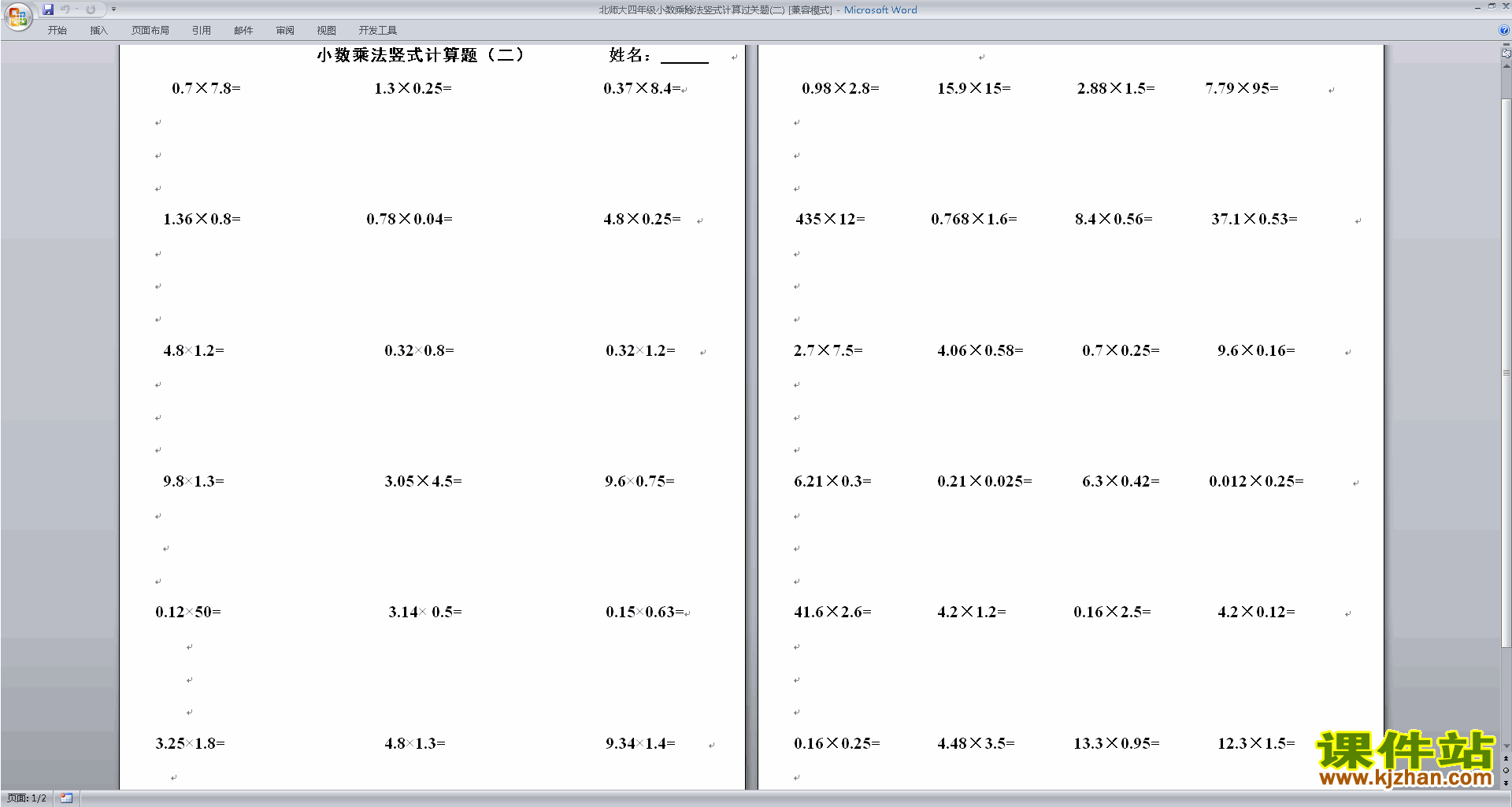Click the problem 4.06×0.58=

[980, 350]
